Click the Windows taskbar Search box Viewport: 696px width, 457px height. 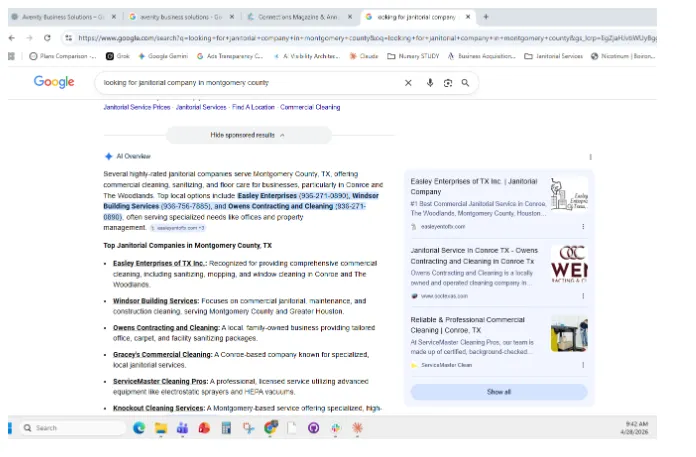pos(74,428)
